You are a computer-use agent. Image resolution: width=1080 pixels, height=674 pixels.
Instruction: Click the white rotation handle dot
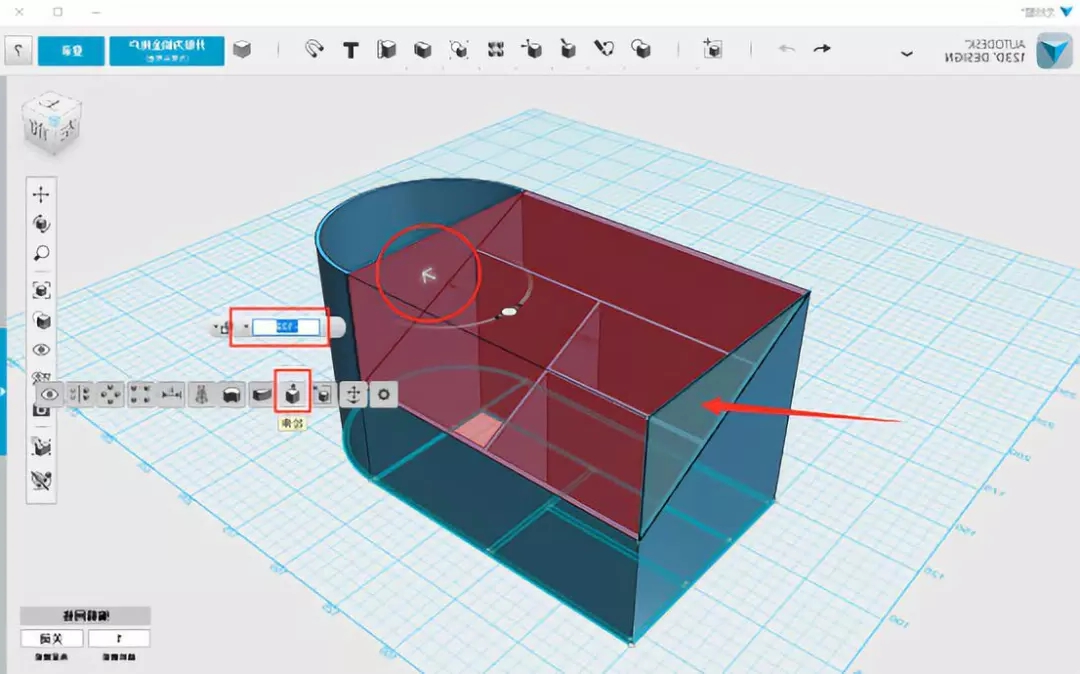pyautogui.click(x=509, y=312)
